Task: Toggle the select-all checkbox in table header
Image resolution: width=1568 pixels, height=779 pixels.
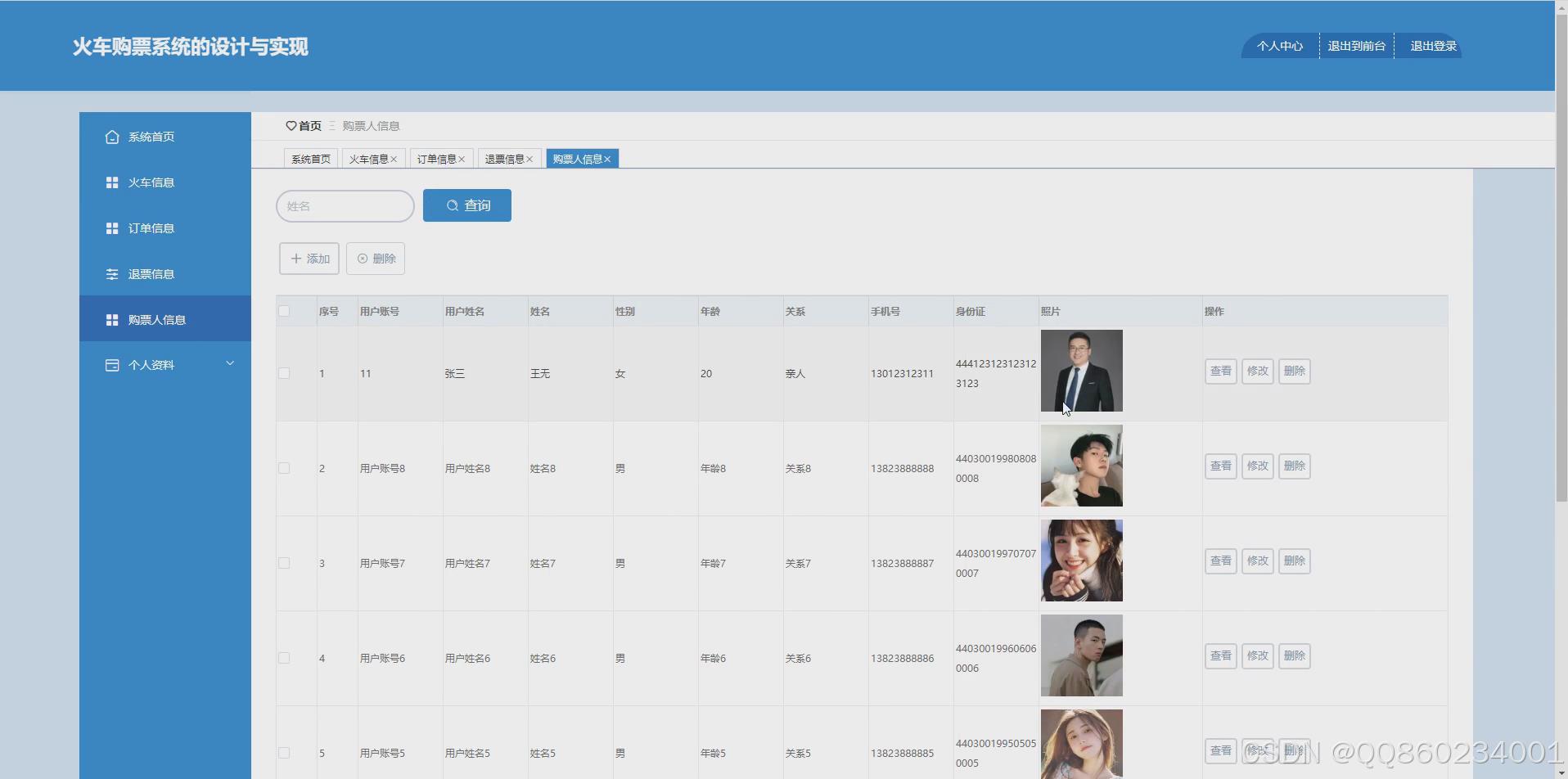Action: [x=284, y=311]
